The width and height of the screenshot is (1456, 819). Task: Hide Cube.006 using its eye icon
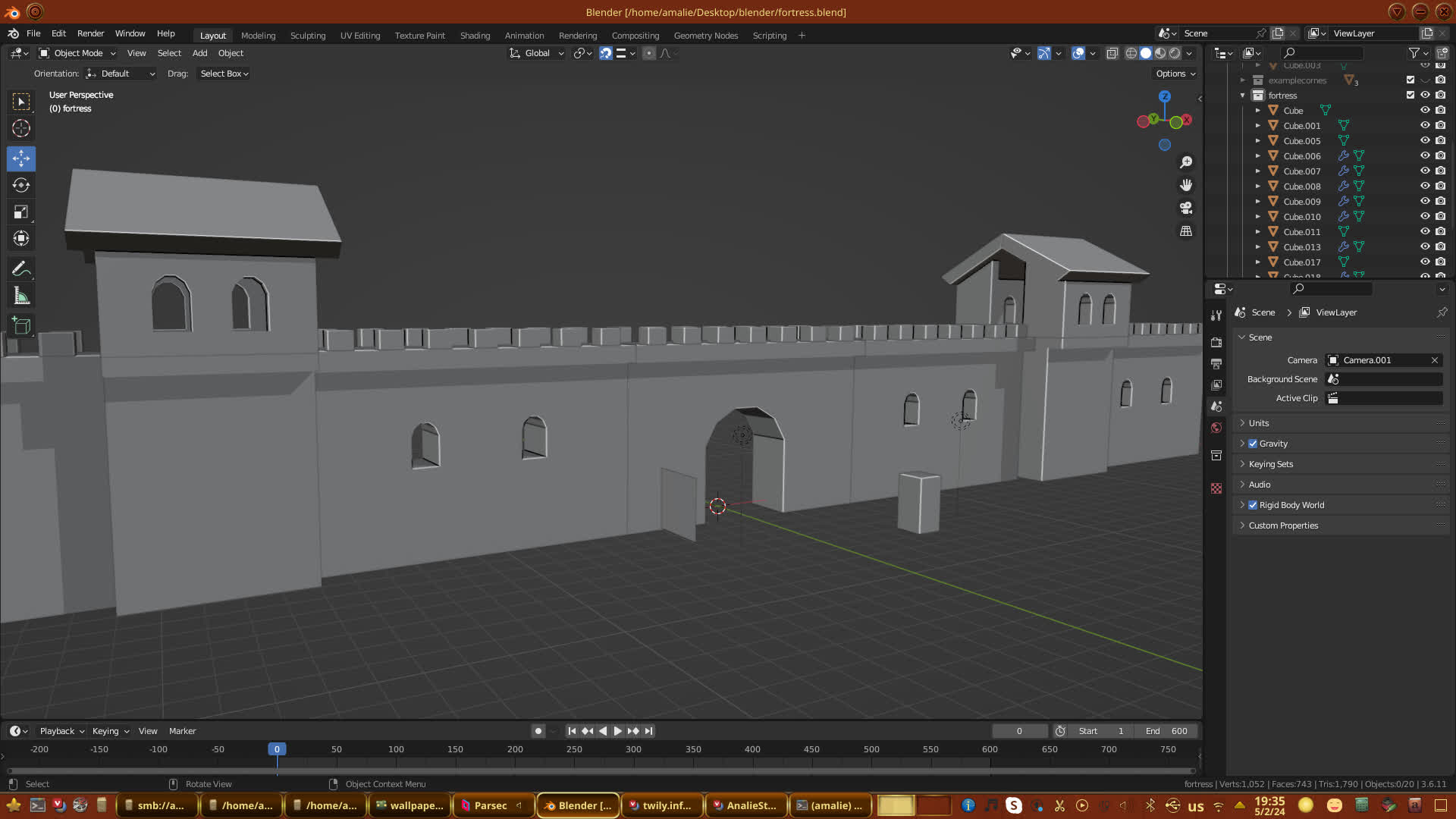pyautogui.click(x=1425, y=155)
